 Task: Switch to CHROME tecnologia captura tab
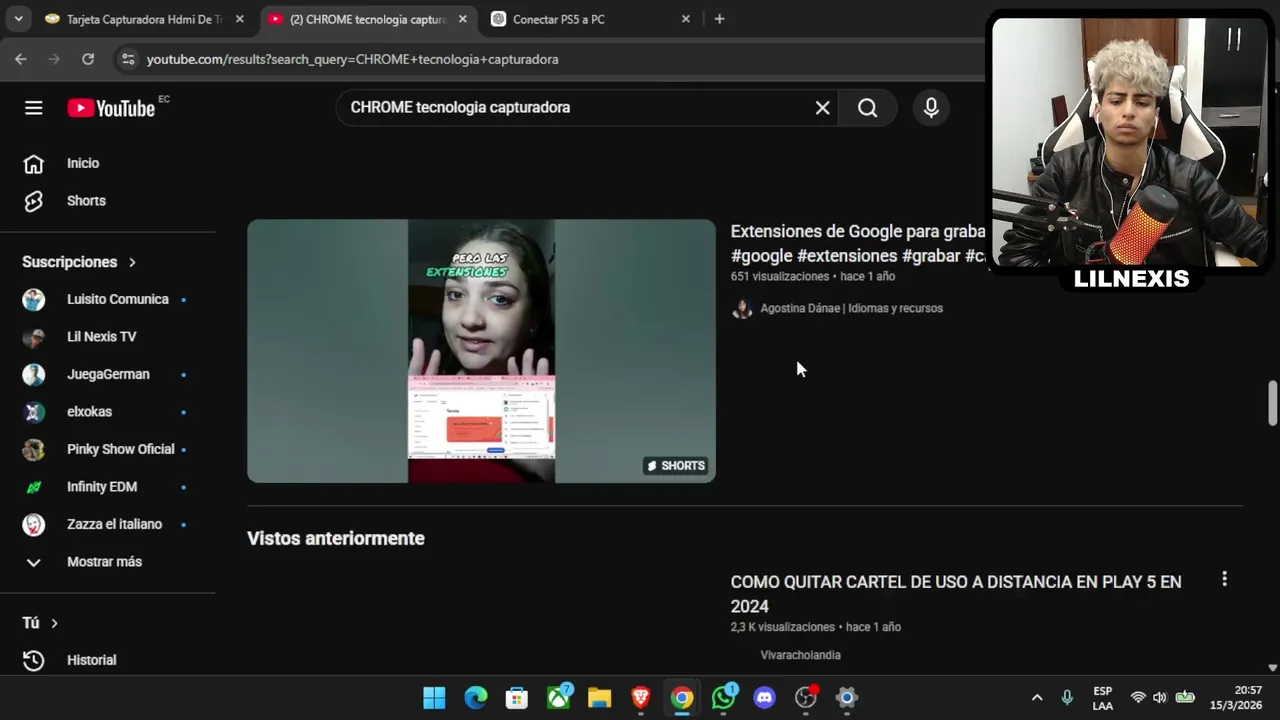tap(367, 19)
